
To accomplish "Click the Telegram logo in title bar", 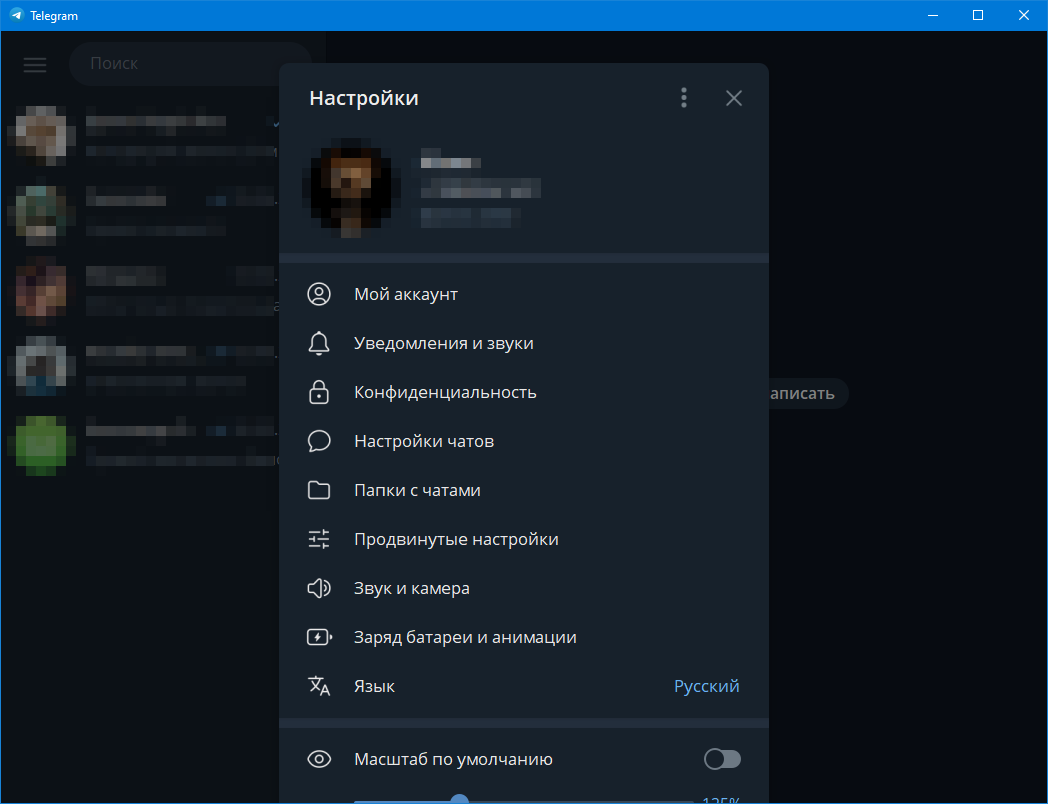I will click(17, 15).
